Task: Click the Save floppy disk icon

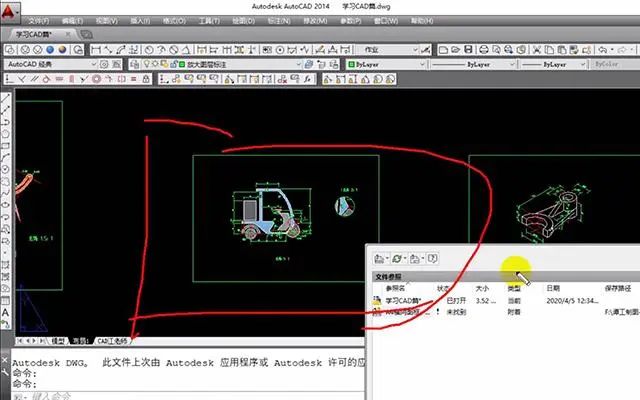Action: tap(468, 50)
